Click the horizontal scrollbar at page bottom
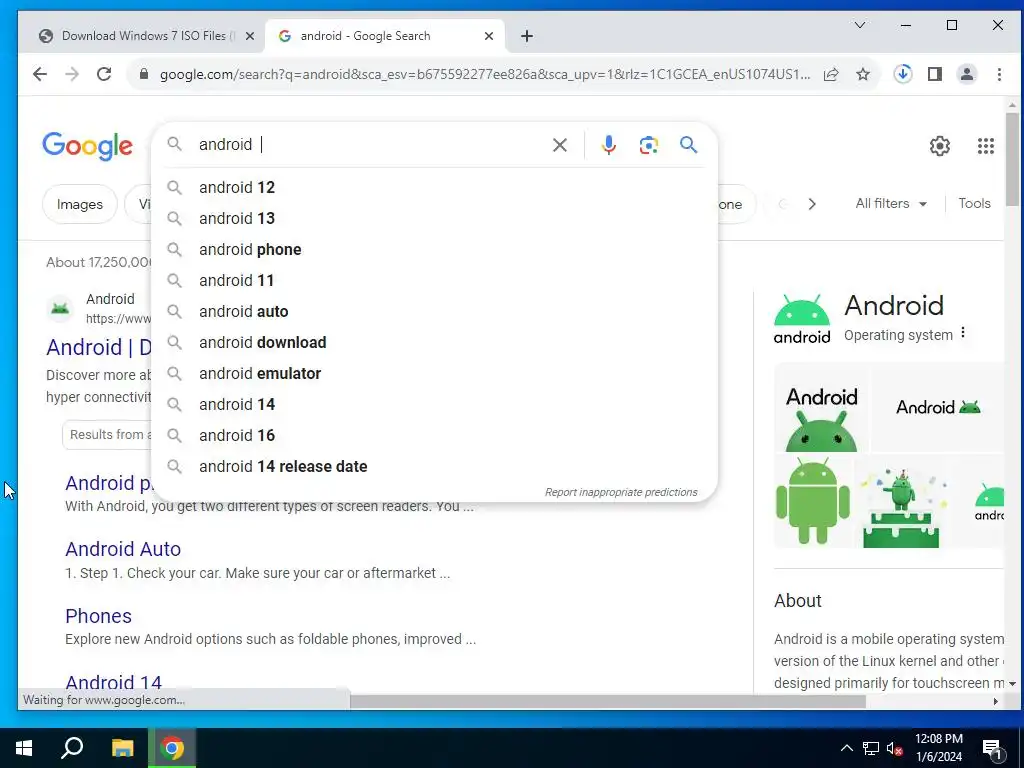The height and width of the screenshot is (768, 1024). [x=607, y=701]
